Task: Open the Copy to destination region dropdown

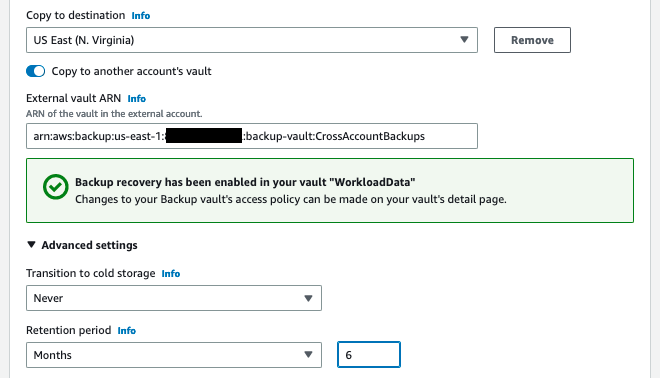Action: (252, 40)
